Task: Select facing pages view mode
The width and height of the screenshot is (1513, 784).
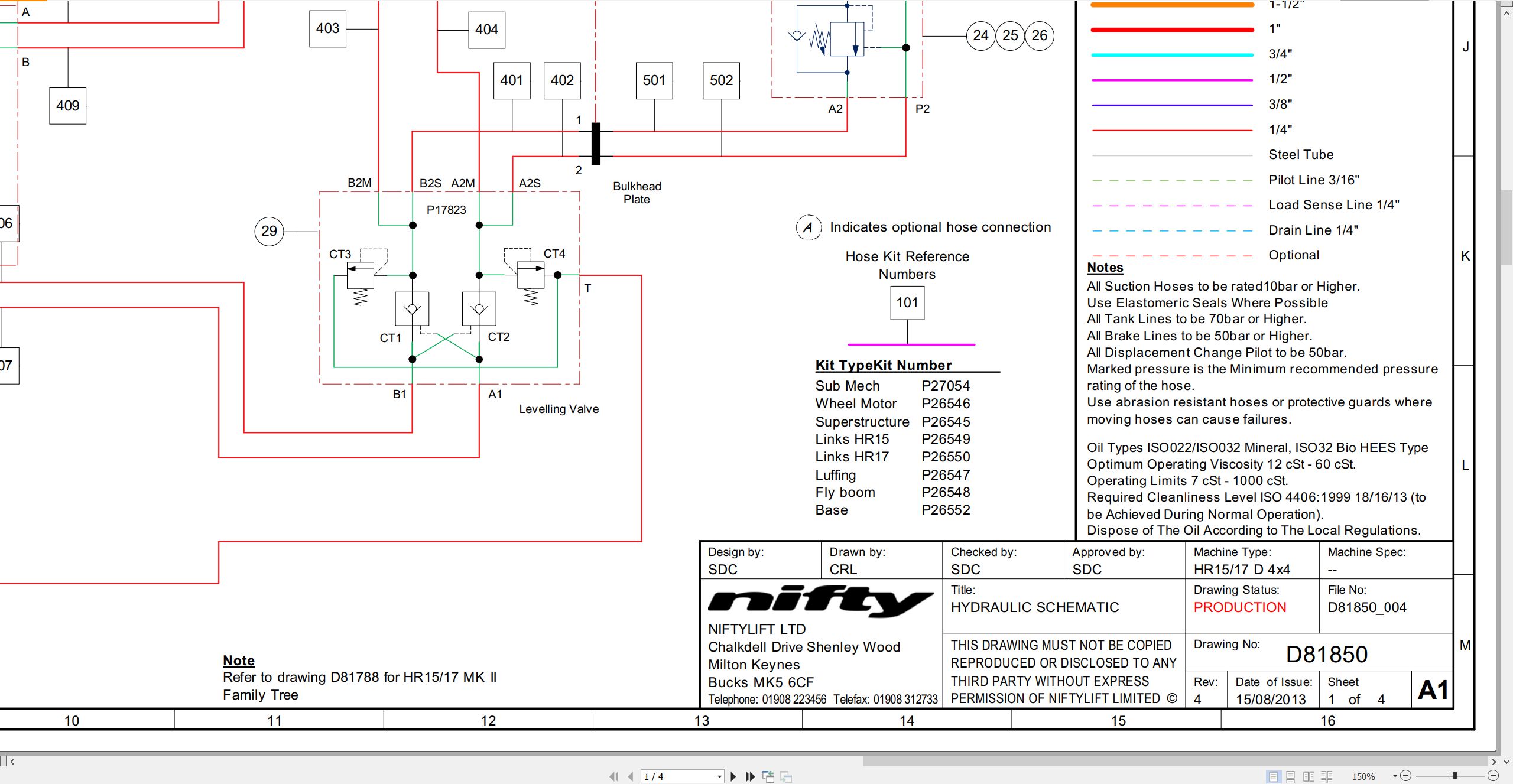Action: [1309, 776]
